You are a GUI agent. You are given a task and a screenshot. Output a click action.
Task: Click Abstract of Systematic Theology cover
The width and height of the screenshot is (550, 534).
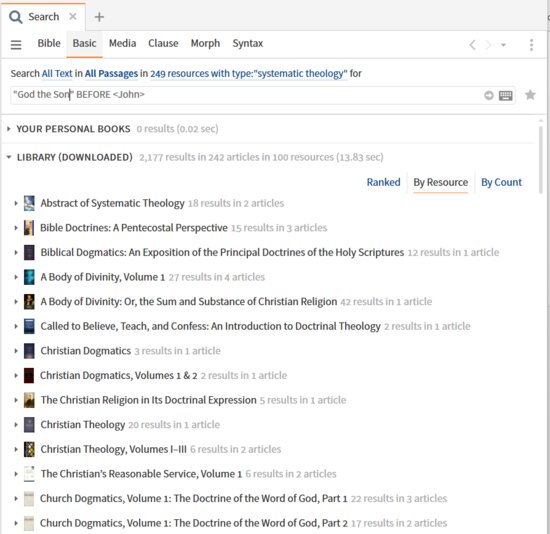pyautogui.click(x=29, y=203)
